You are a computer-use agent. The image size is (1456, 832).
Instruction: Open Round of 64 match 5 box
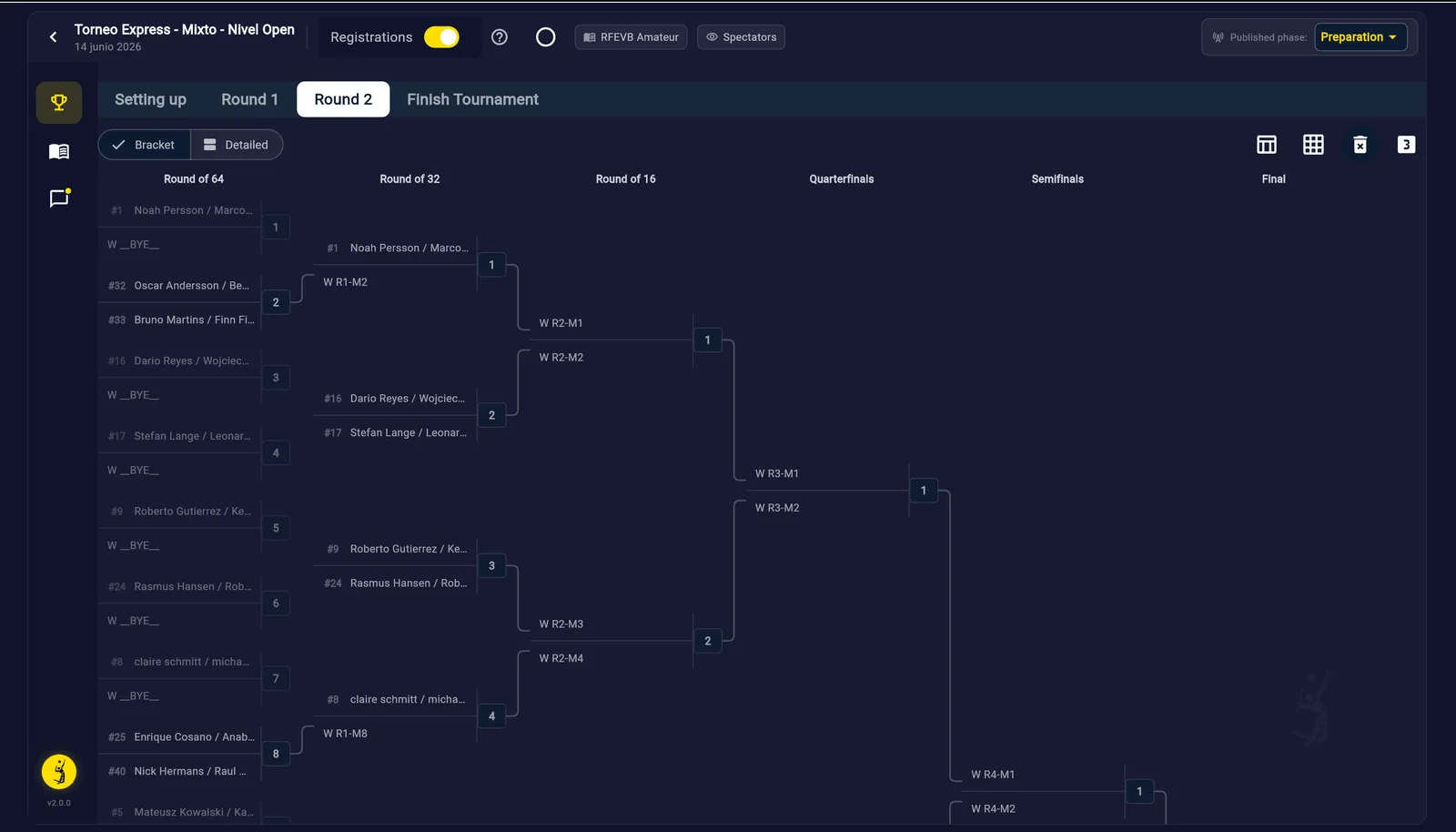click(276, 528)
